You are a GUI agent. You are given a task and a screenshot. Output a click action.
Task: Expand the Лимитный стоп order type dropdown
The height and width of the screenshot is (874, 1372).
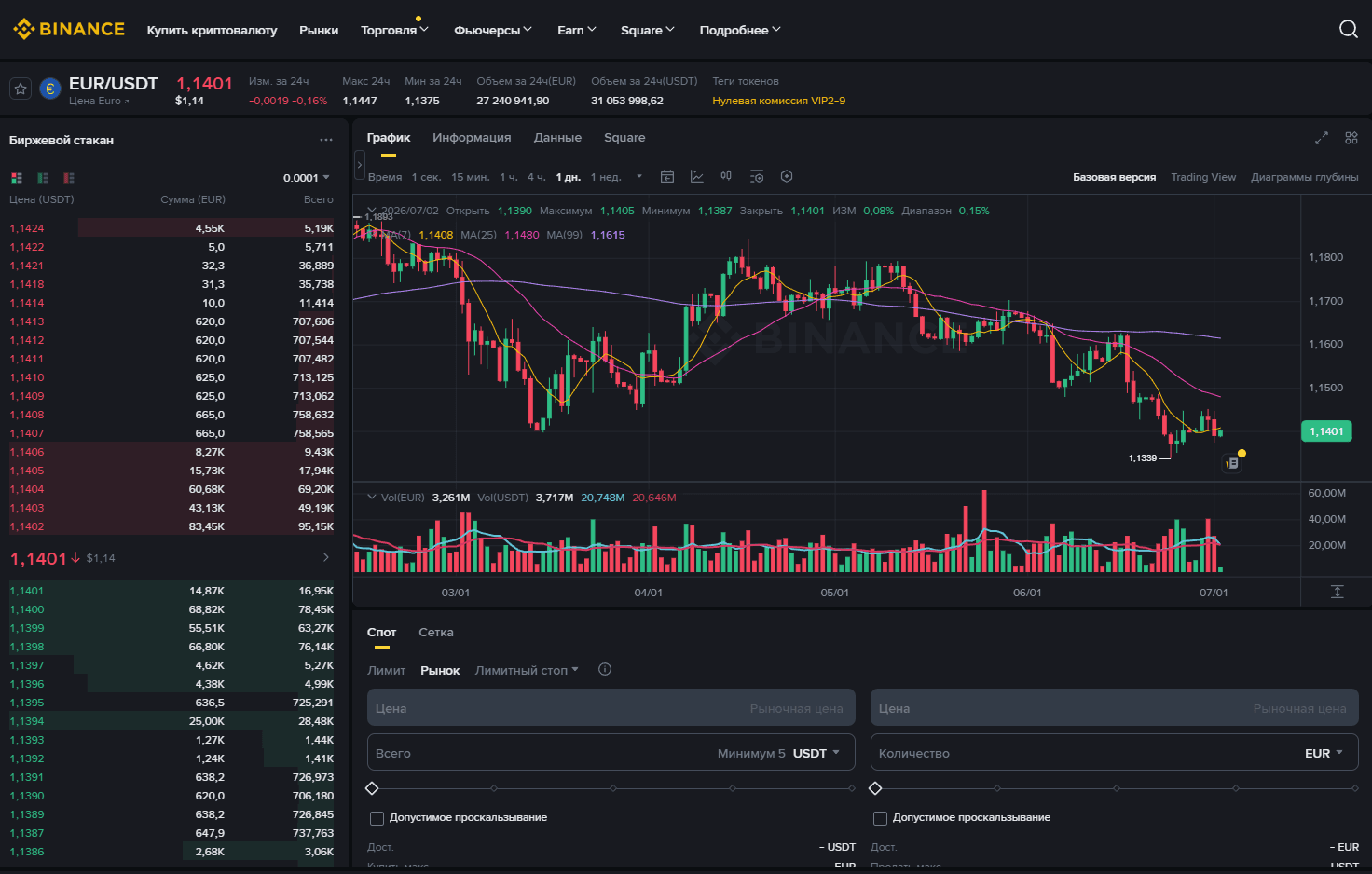pyautogui.click(x=527, y=670)
